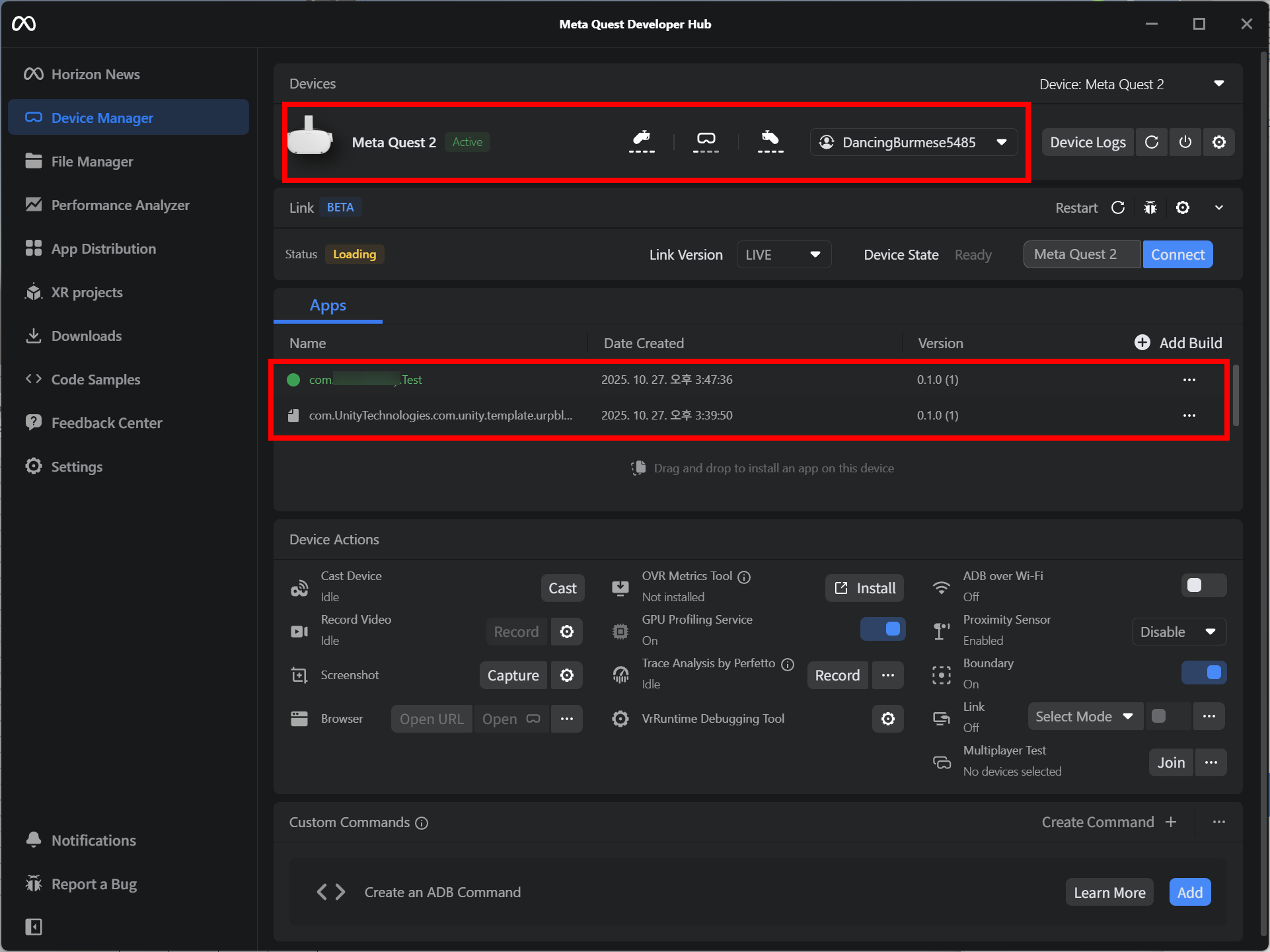
Task: Click Record for Trace Analysis by Perfetto
Action: click(837, 675)
